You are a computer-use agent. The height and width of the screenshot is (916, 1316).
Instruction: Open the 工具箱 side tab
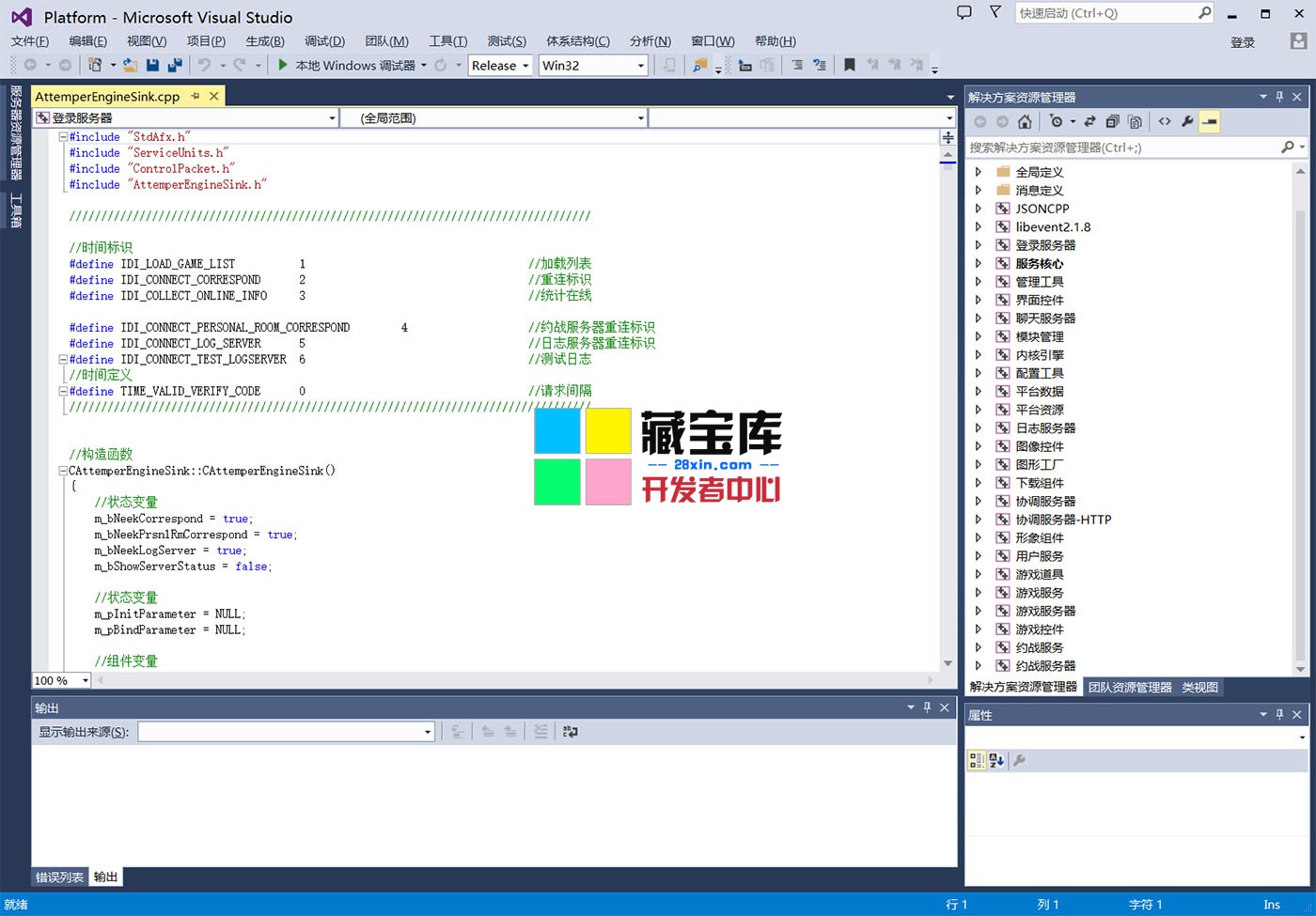pos(15,211)
